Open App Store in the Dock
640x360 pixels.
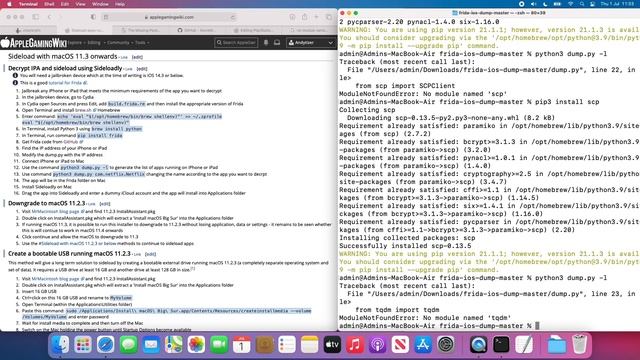click(423, 344)
